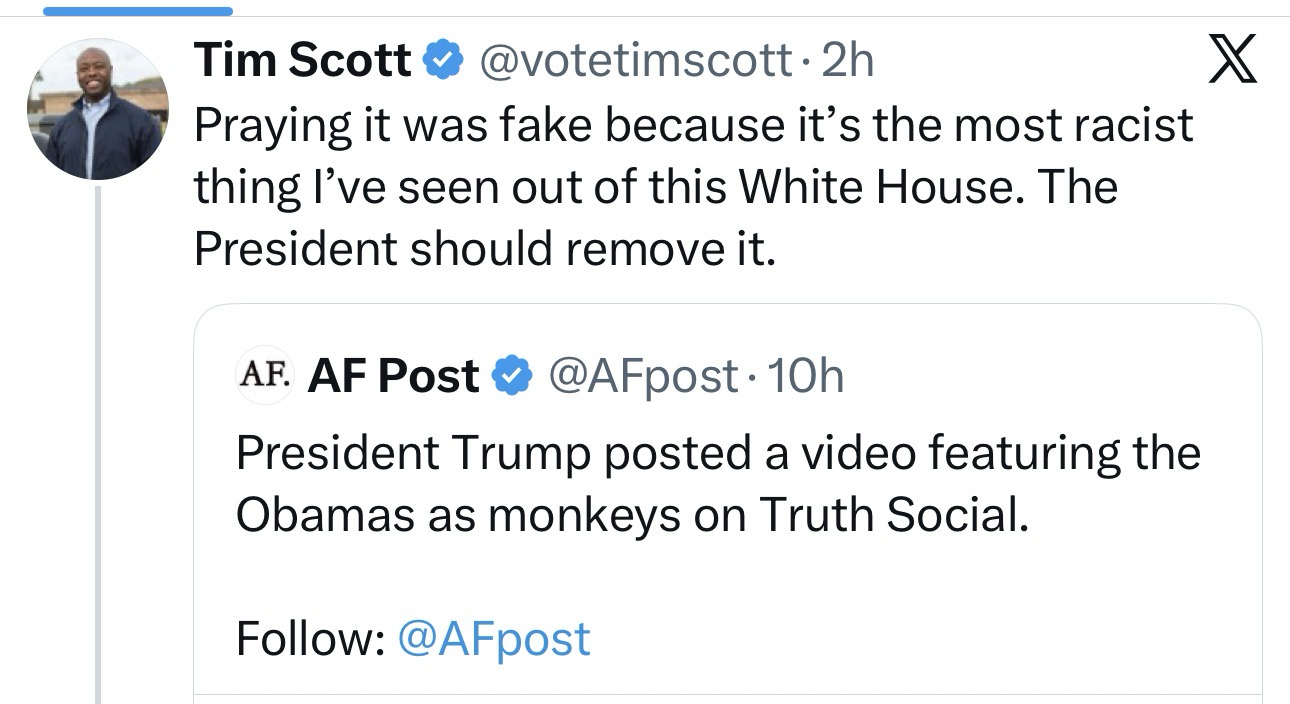Image resolution: width=1290 pixels, height=704 pixels.
Task: Open Tim Scott's tweet text beginning "Praying"
Action: pos(693,125)
